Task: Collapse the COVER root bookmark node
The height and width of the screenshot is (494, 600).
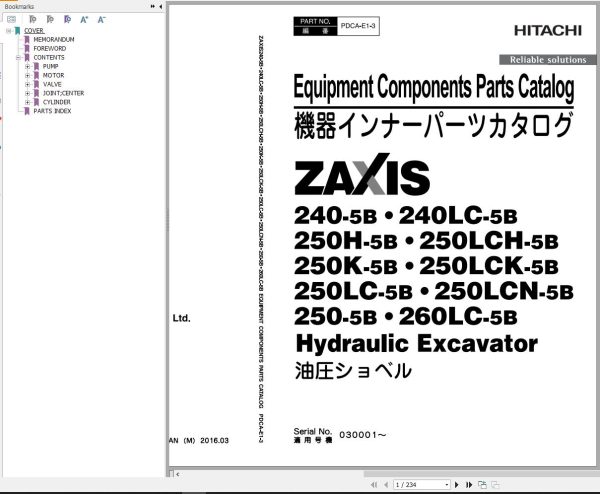Action: click(8, 31)
